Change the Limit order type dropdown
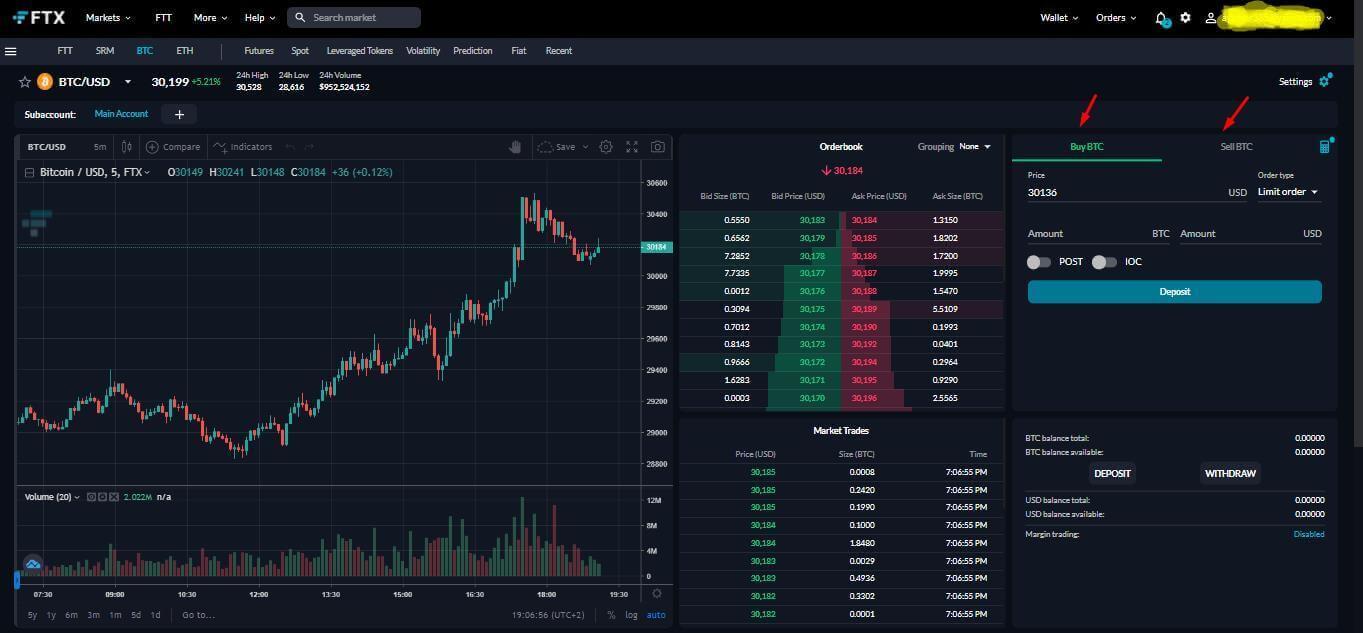 coord(1289,192)
